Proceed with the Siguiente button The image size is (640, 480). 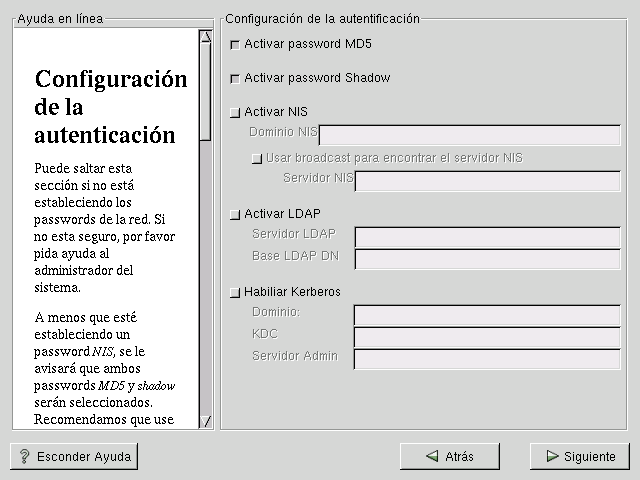click(579, 456)
